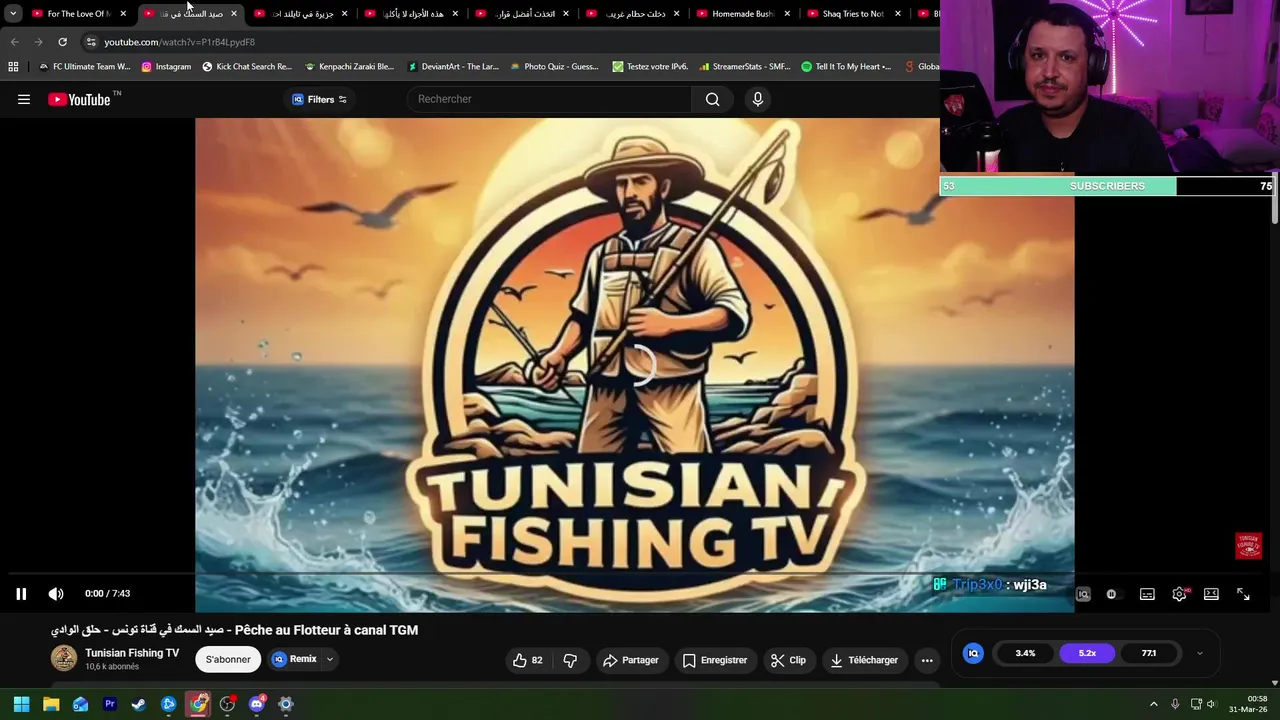Viewport: 1280px width, 720px height.
Task: Switch to دخلت حطام غريب tab
Action: (x=631, y=14)
